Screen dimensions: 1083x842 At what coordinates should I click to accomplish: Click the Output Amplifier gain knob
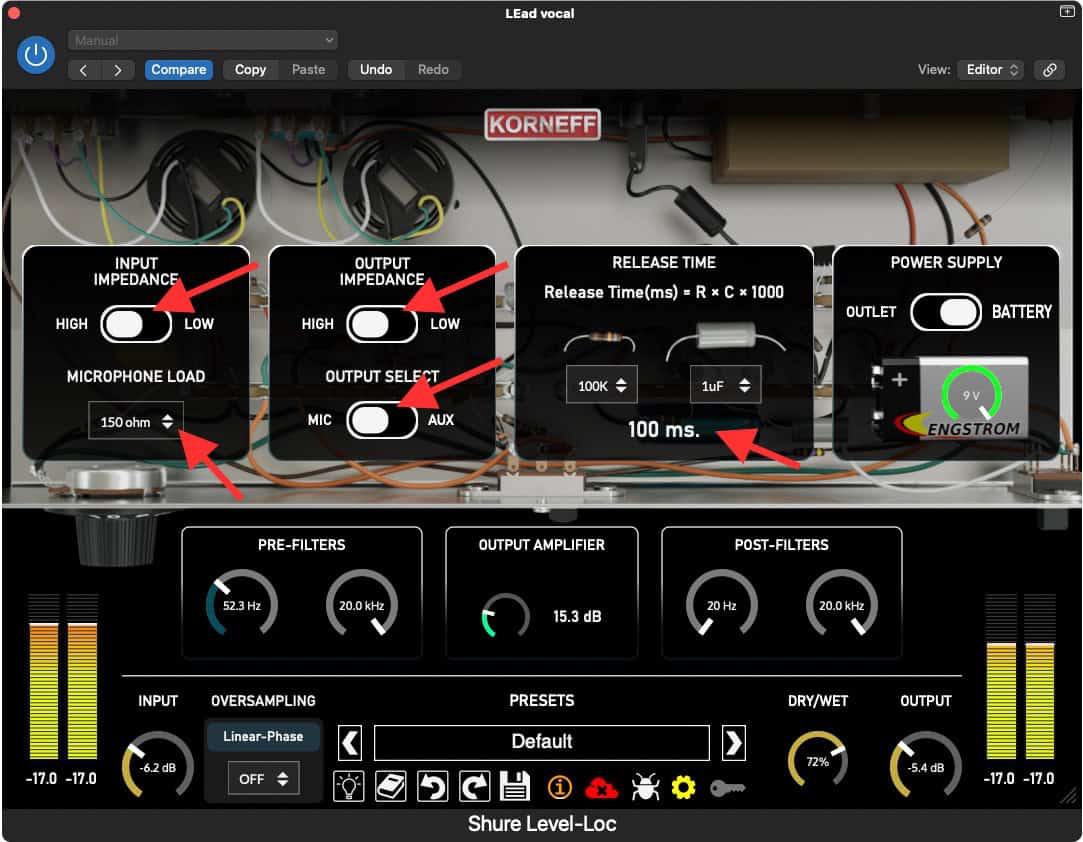pos(505,615)
